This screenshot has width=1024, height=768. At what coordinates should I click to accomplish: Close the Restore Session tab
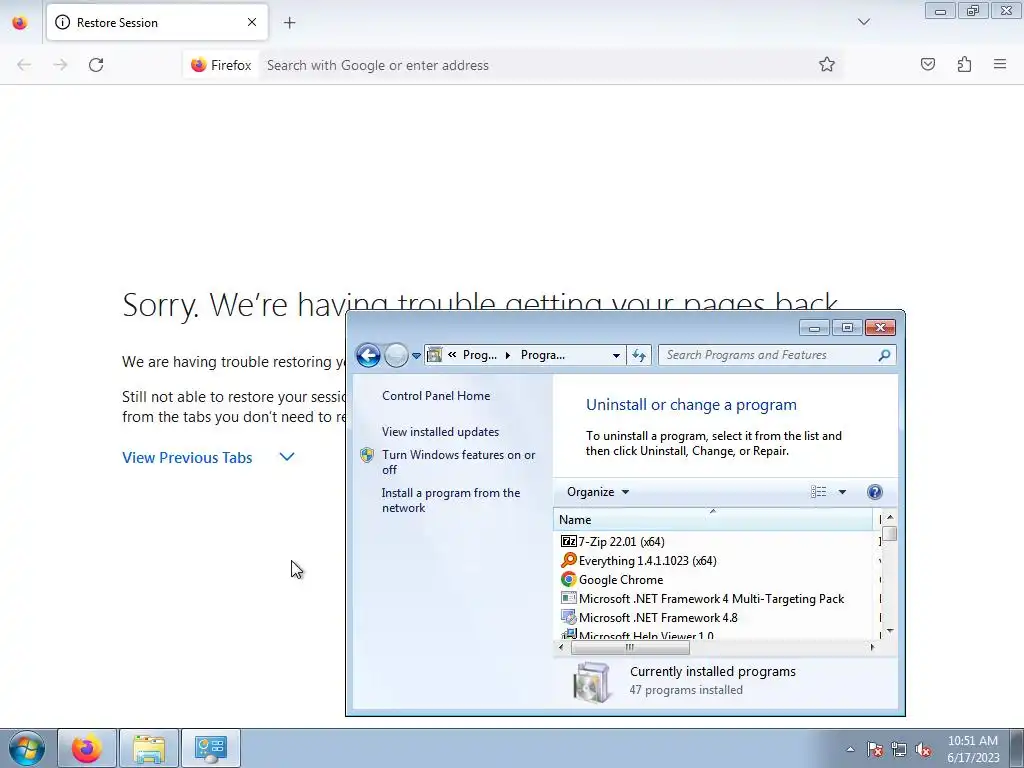252,22
